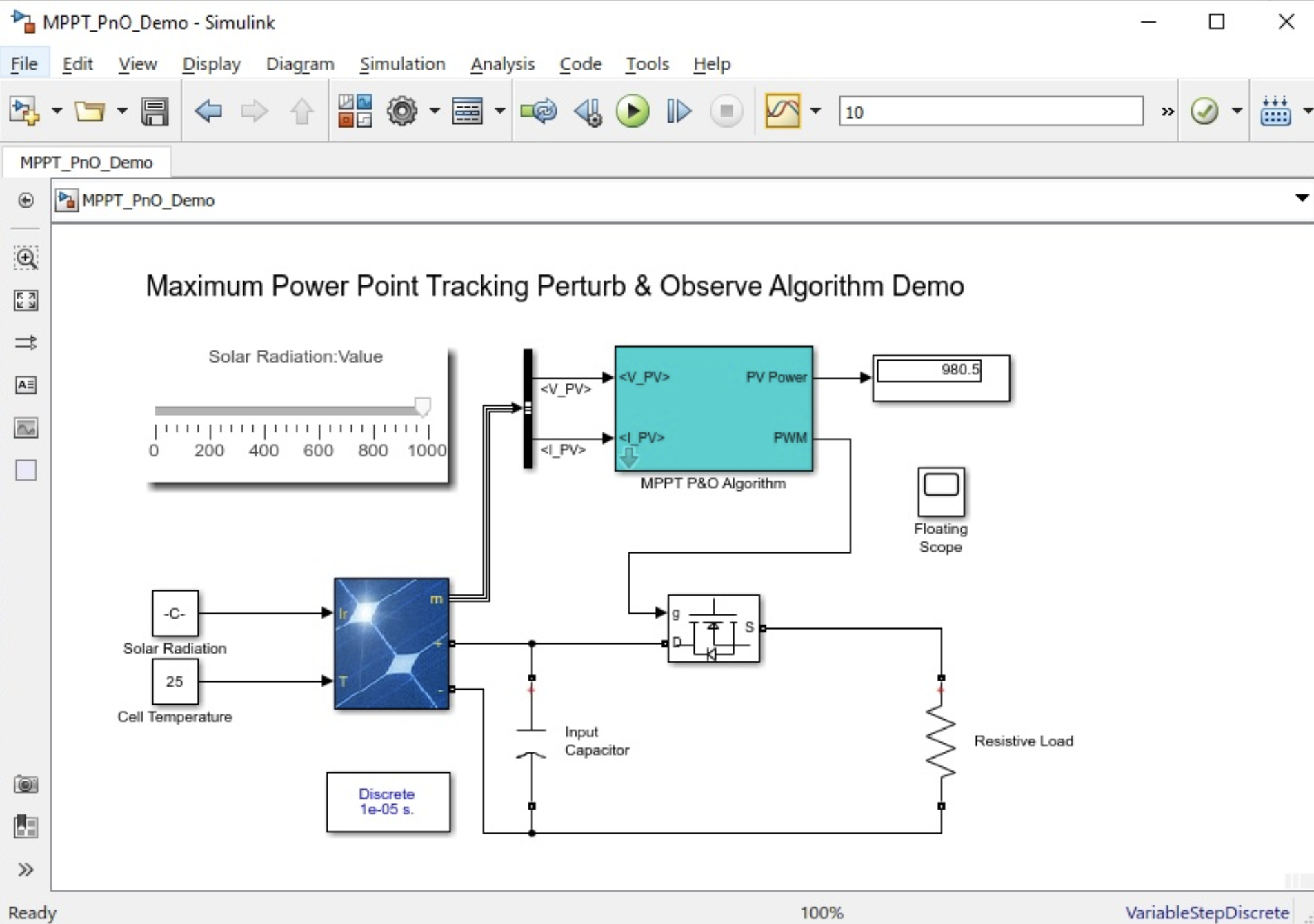The width and height of the screenshot is (1314, 924).
Task: Click the Zoom tool in palette
Action: tap(26, 259)
